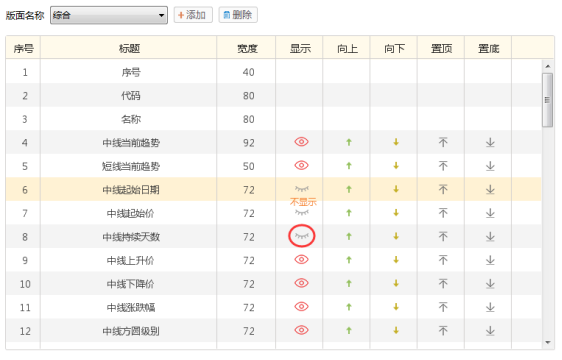Screen dimensions: 562x360
Task: Click the vertical scrollbar thumb
Action: (x=547, y=100)
